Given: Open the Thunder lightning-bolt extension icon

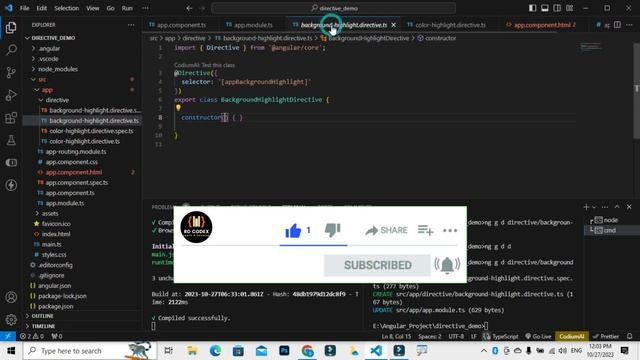Looking at the screenshot, I should click(11, 185).
